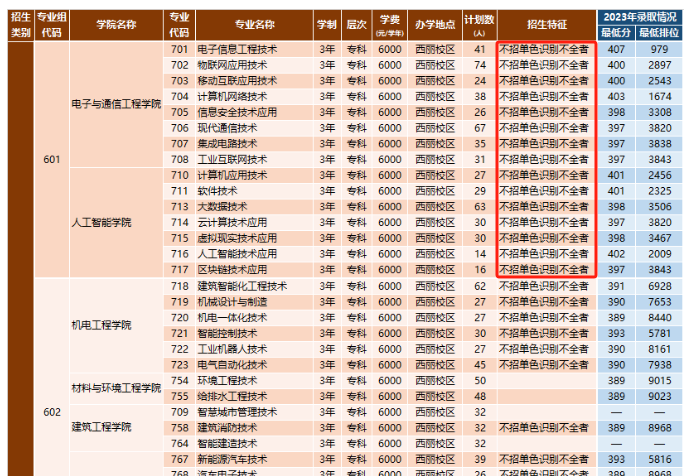Screen dimensions: 688x476
Task: Click the major 软件技术
Action: click(254, 191)
